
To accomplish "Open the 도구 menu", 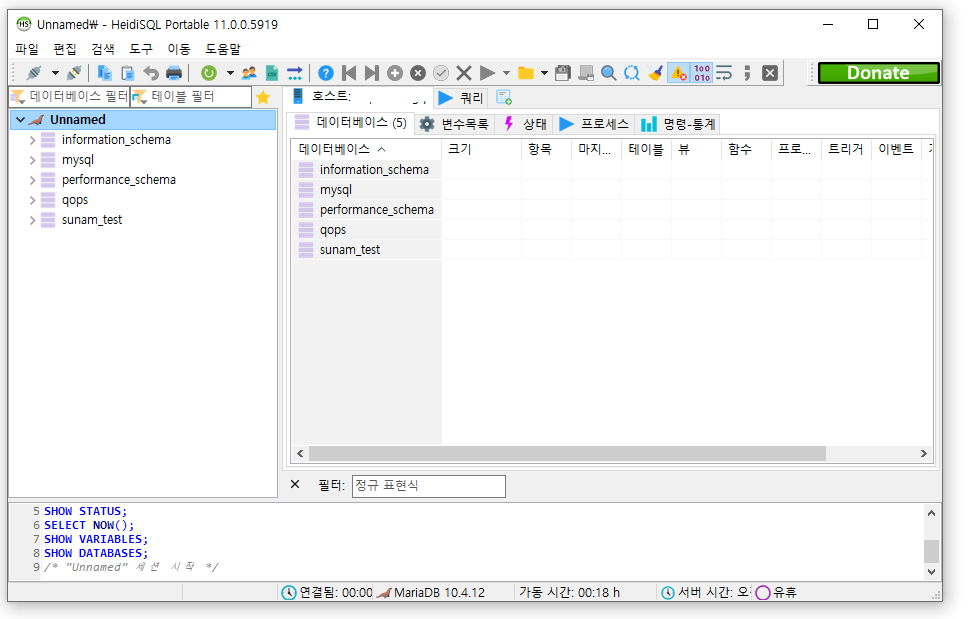I will tap(141, 49).
